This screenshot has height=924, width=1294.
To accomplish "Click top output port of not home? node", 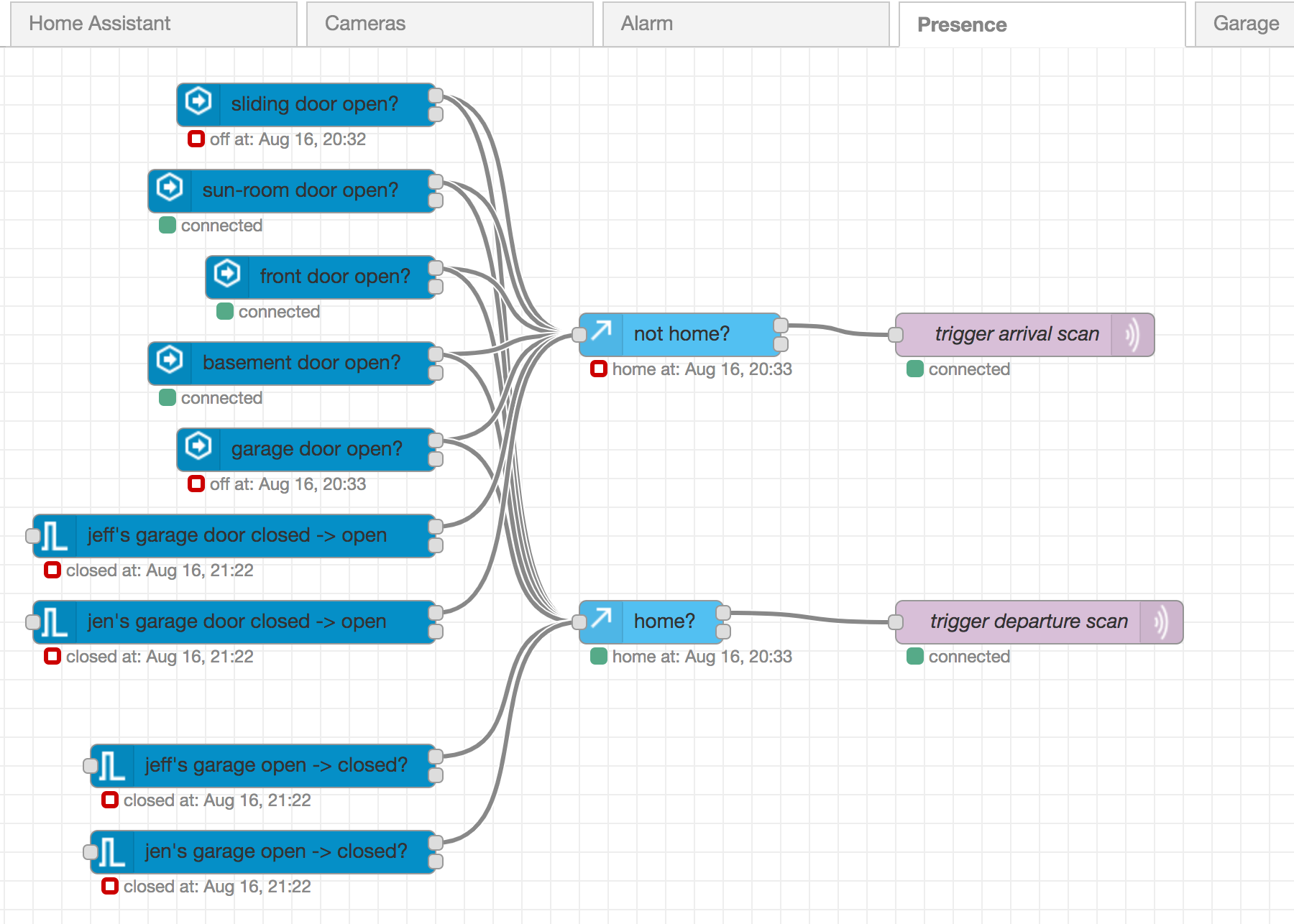I will (x=781, y=325).
